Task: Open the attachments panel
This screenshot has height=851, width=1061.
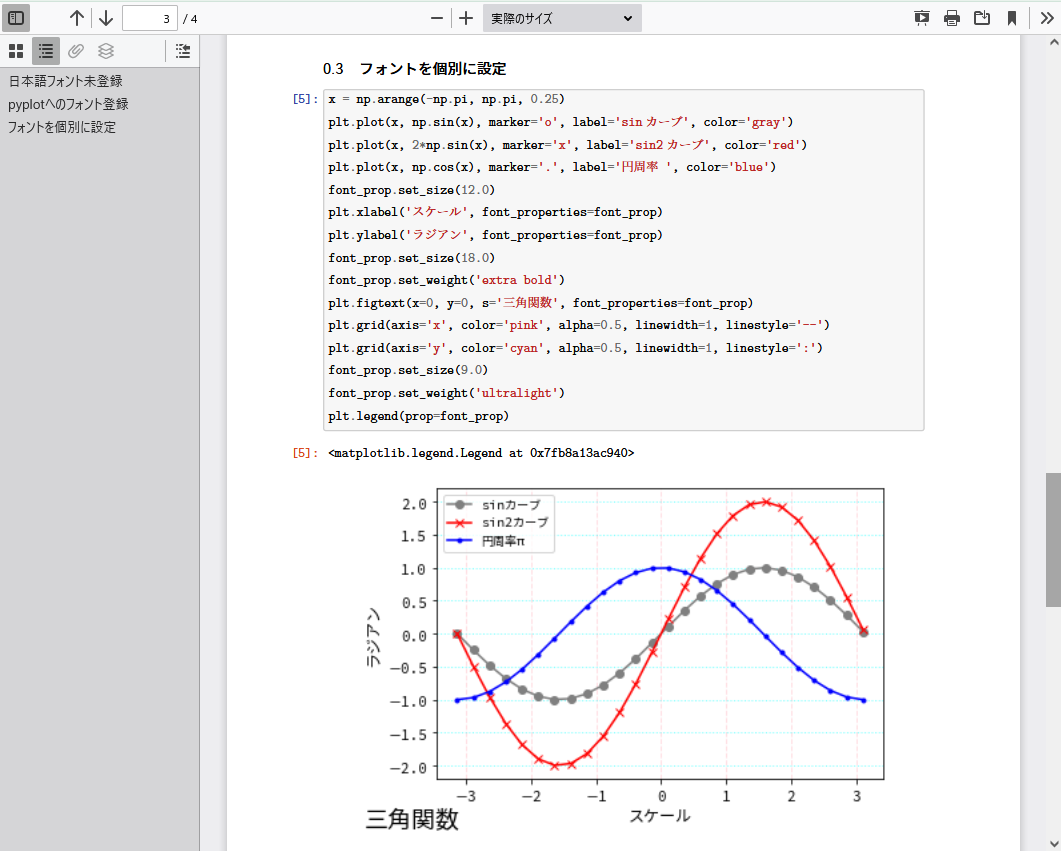Action: point(75,51)
